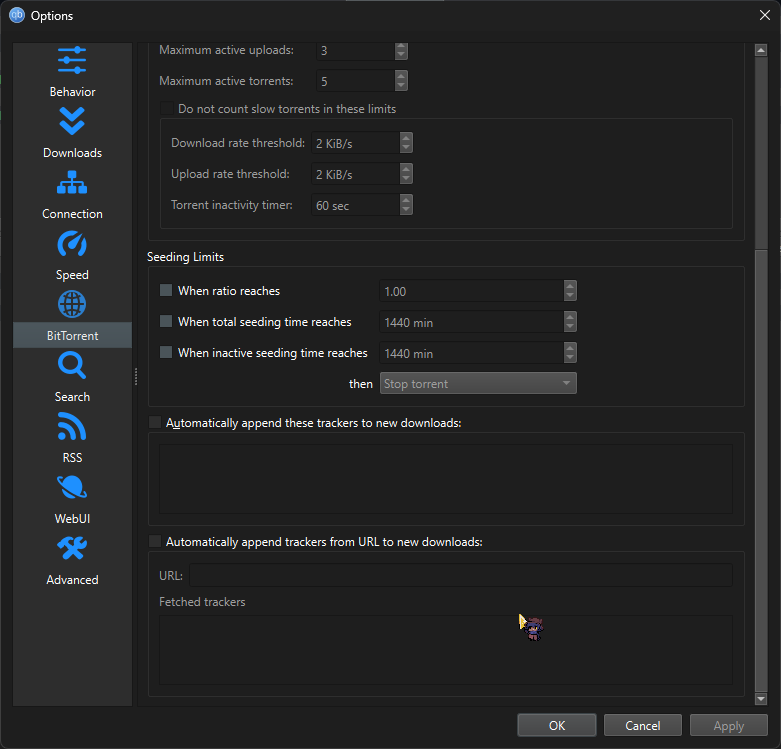Open the WebUI planet icon

tap(72, 488)
